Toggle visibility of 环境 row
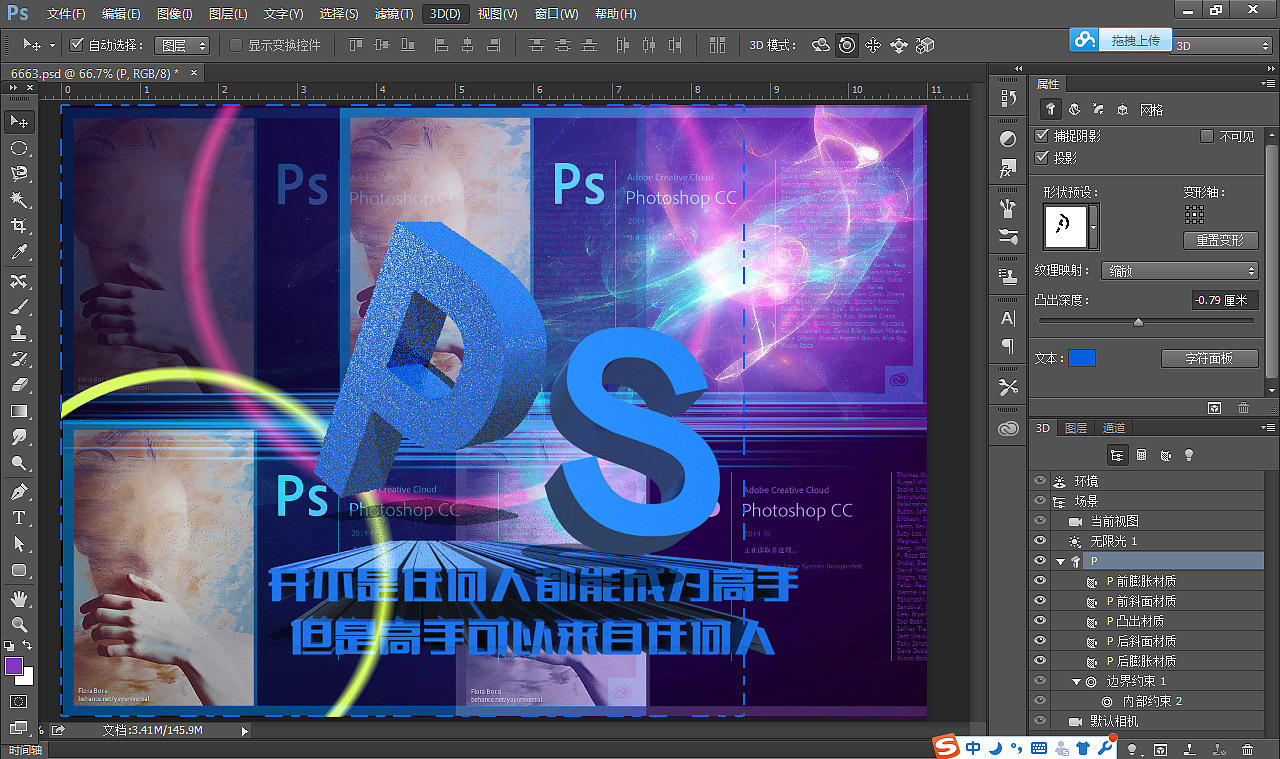 (x=1040, y=481)
